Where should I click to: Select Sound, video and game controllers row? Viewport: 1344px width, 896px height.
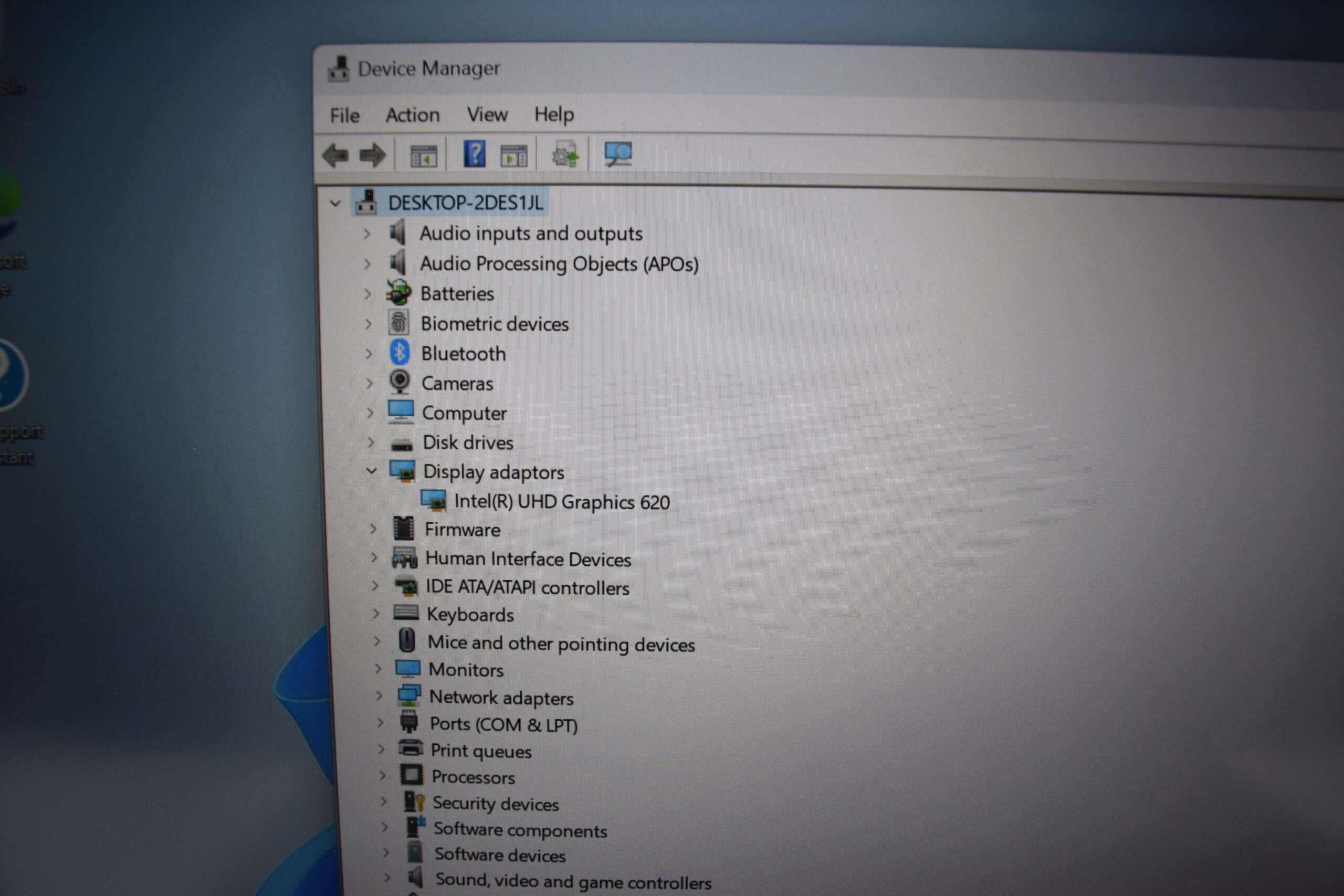573,881
